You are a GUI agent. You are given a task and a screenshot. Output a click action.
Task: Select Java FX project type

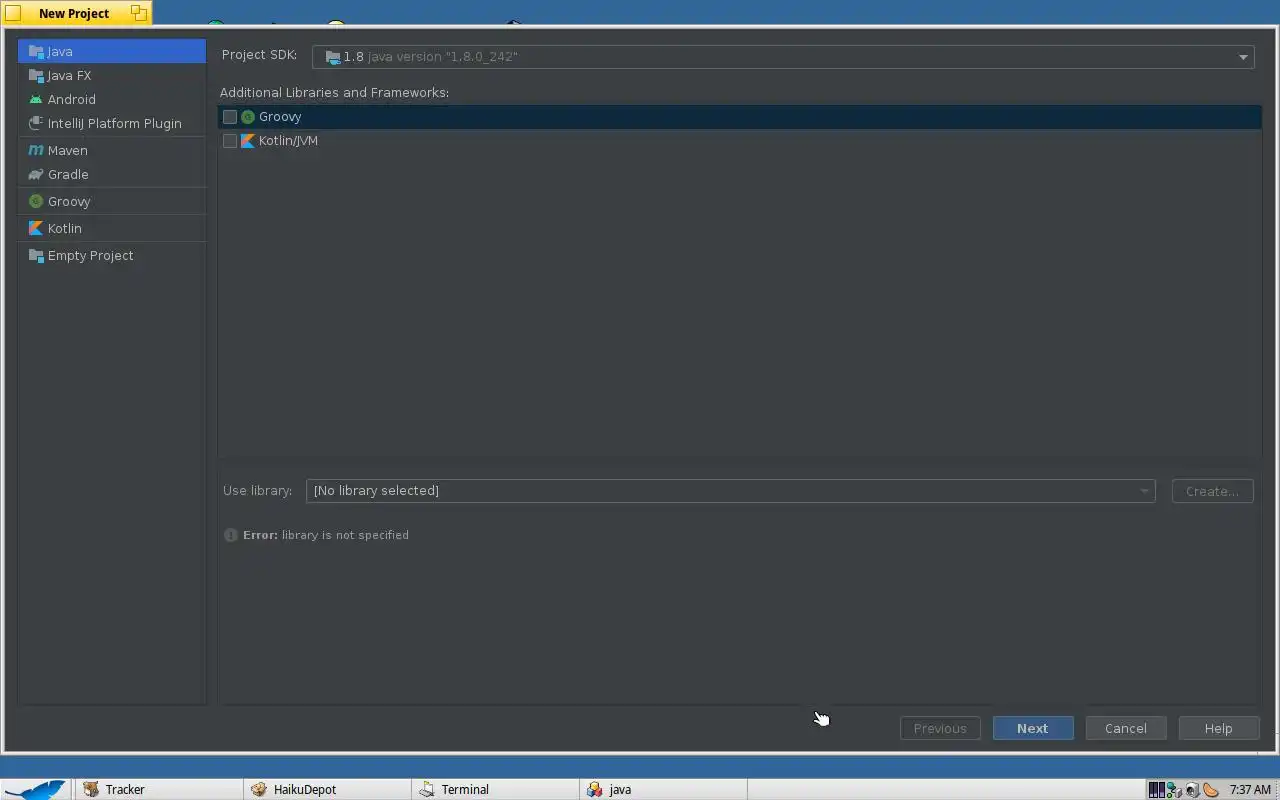[113, 75]
